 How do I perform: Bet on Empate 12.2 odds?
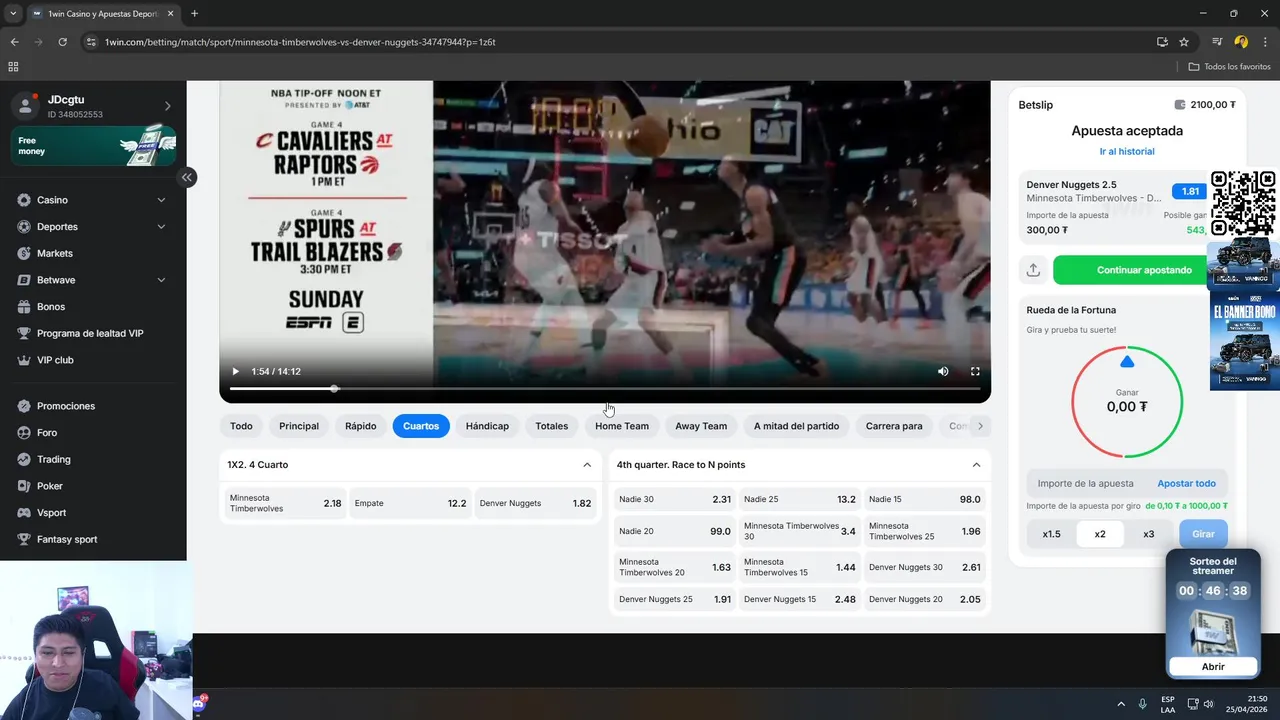pos(410,503)
